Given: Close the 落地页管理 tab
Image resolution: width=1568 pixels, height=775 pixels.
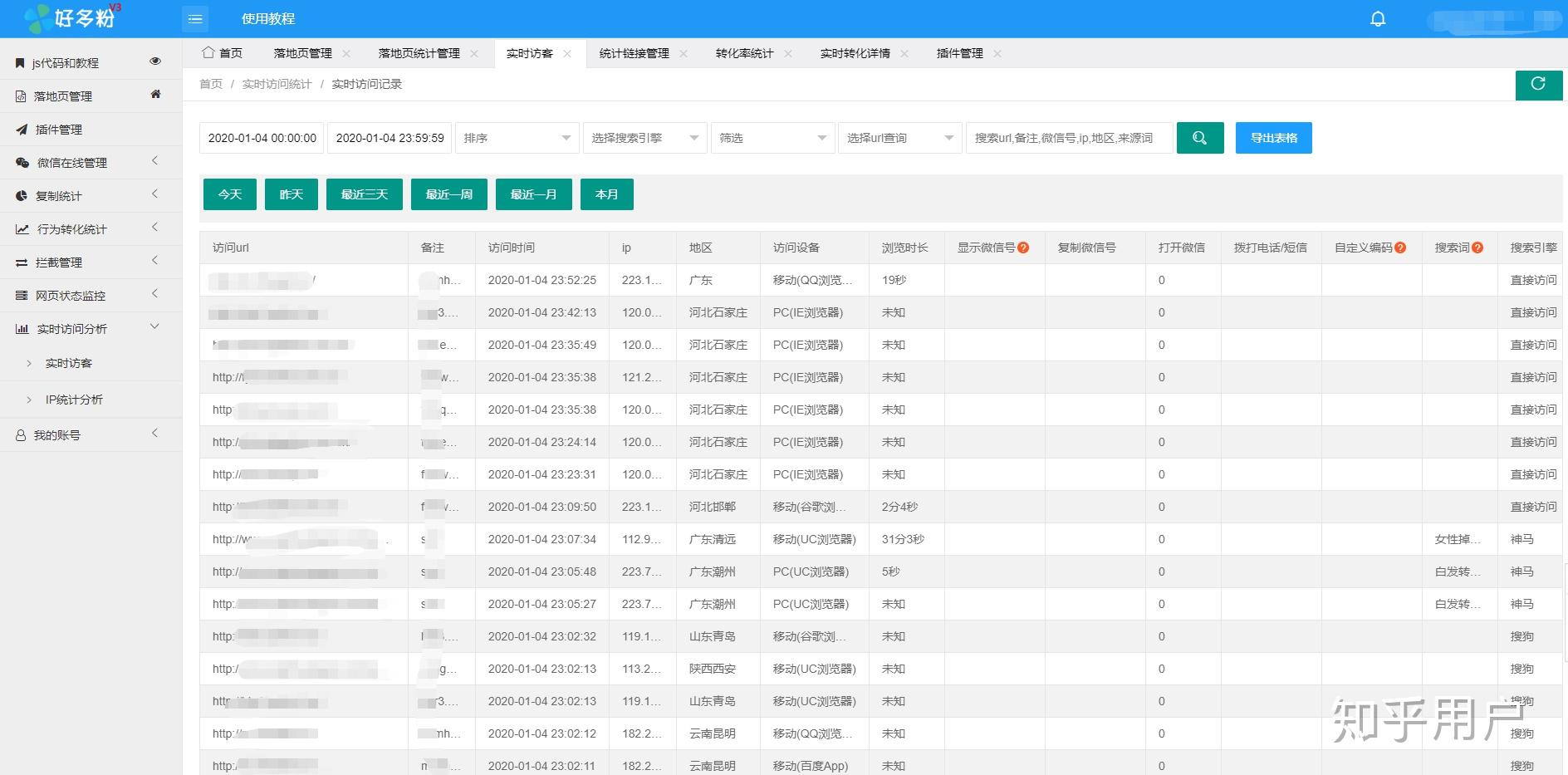Looking at the screenshot, I should click(346, 53).
